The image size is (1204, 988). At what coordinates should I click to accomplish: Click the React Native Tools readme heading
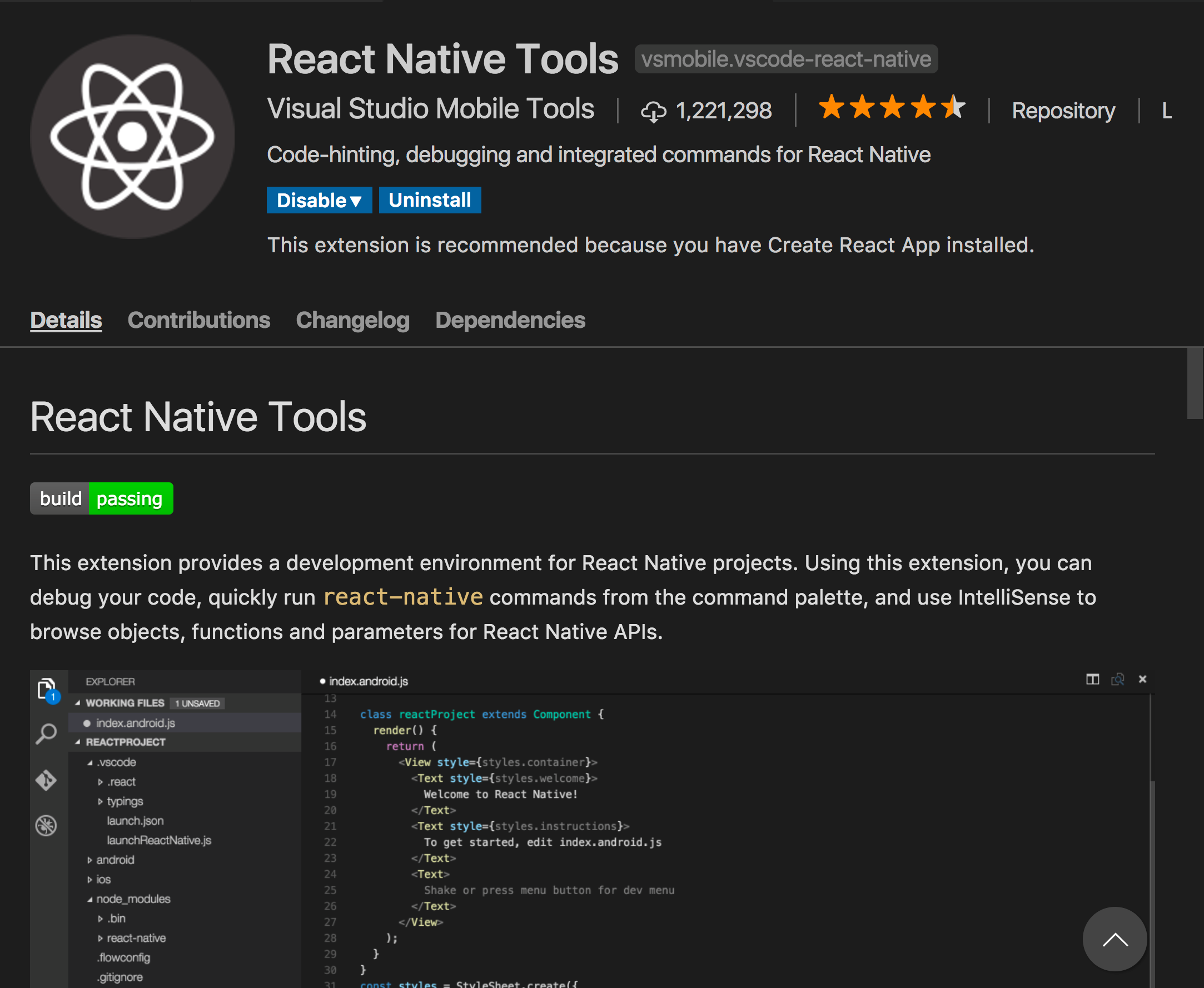(x=198, y=417)
